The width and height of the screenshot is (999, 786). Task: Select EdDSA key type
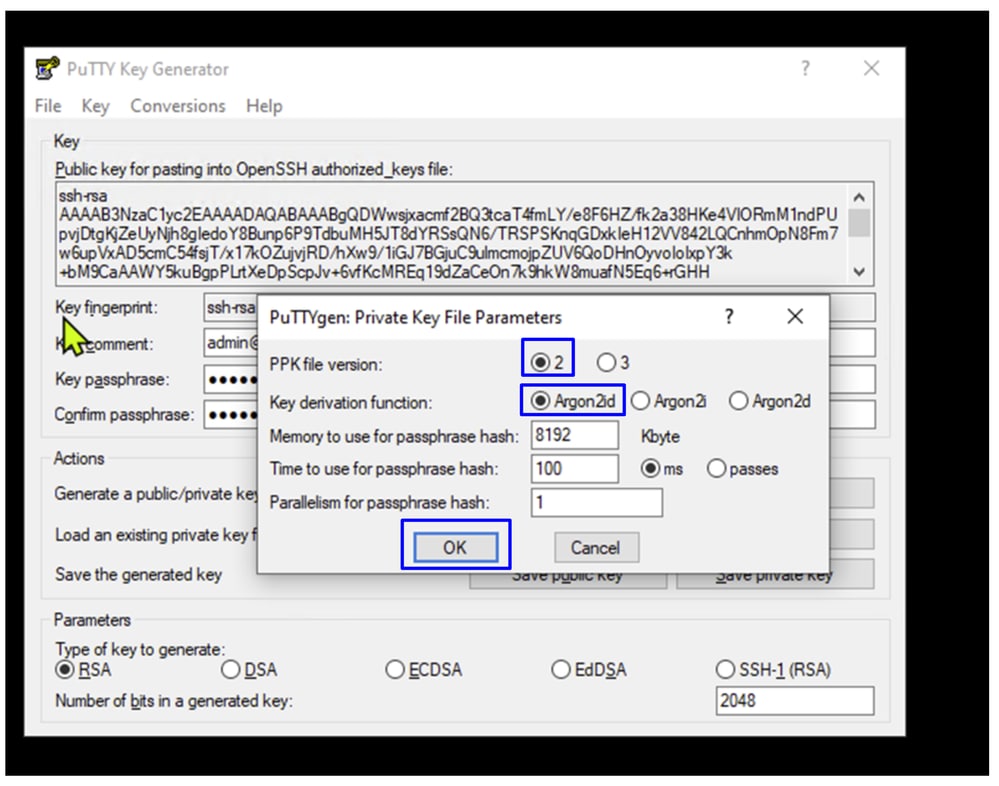pyautogui.click(x=589, y=669)
